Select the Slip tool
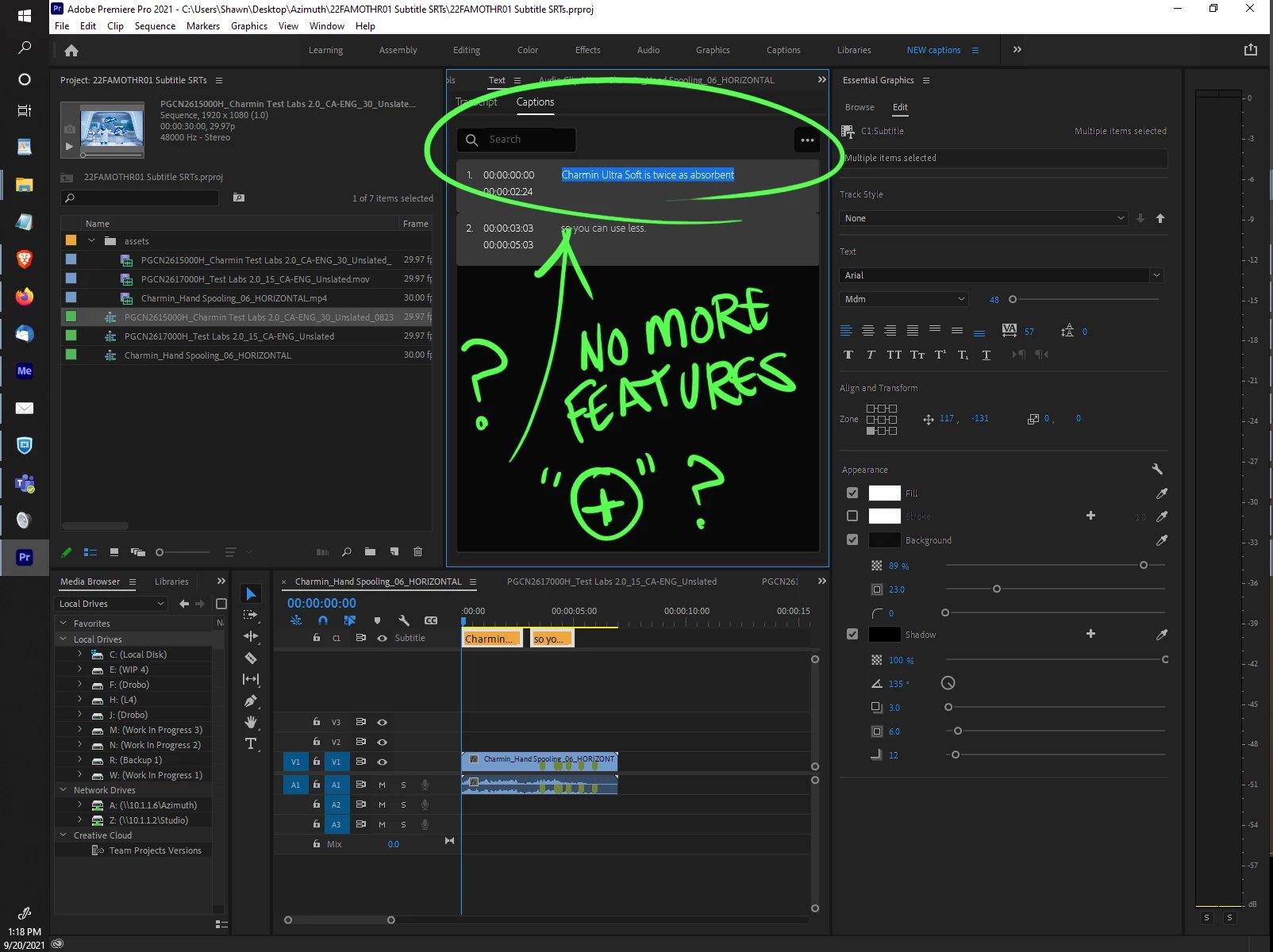This screenshot has height=952, width=1273. click(x=251, y=679)
